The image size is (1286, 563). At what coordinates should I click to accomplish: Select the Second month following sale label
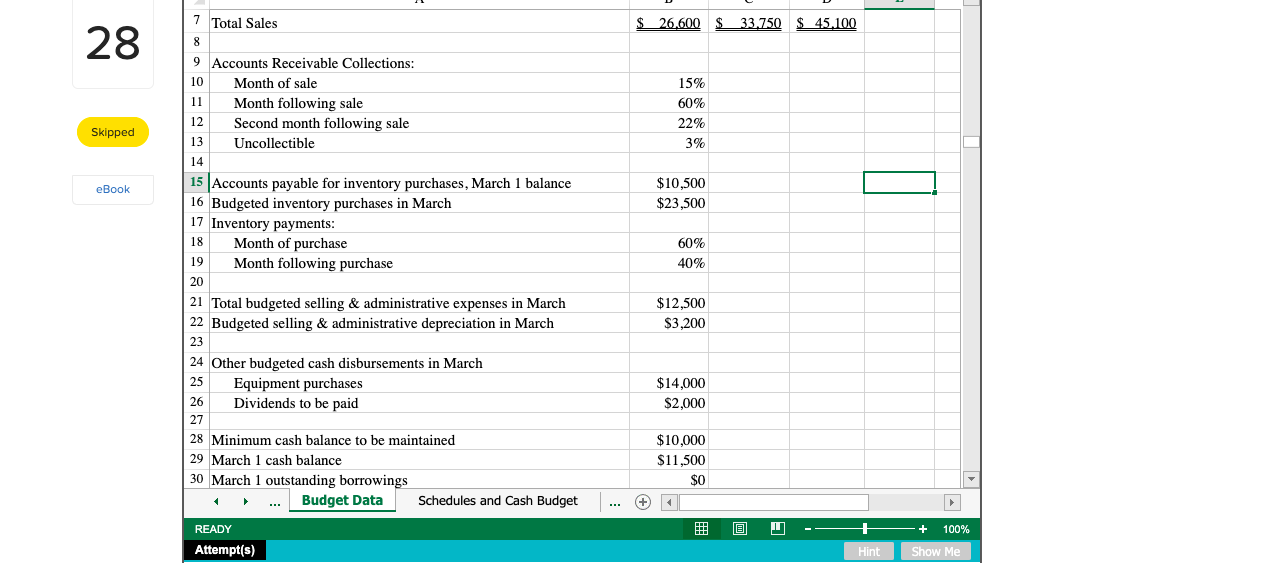point(321,123)
